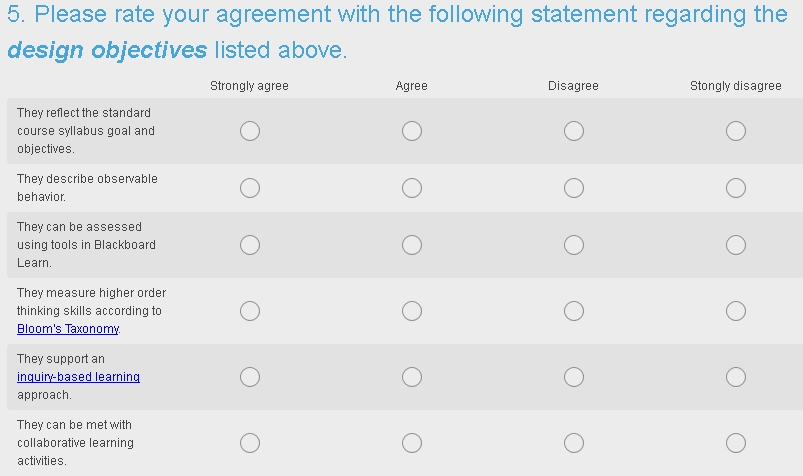
Task: Select Agree for collaborative learning activities
Action: pyautogui.click(x=412, y=443)
